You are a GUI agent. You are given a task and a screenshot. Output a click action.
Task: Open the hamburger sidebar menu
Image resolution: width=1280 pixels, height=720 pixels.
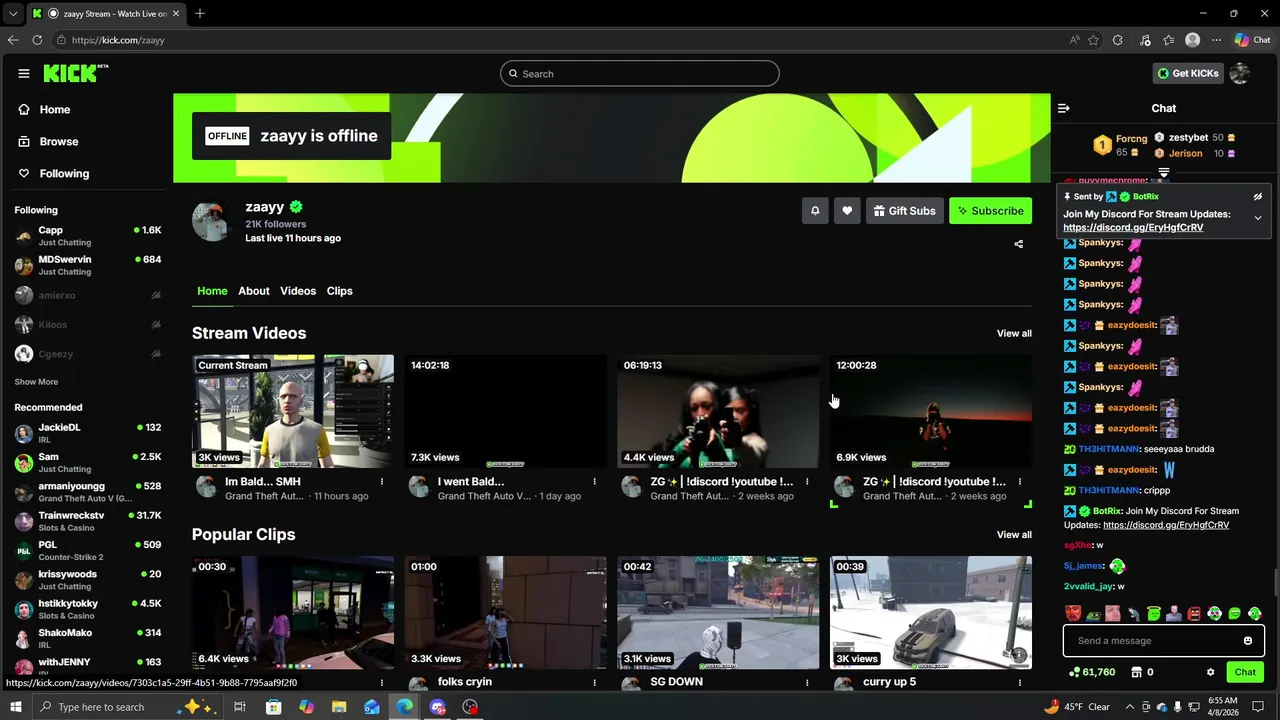pos(24,73)
